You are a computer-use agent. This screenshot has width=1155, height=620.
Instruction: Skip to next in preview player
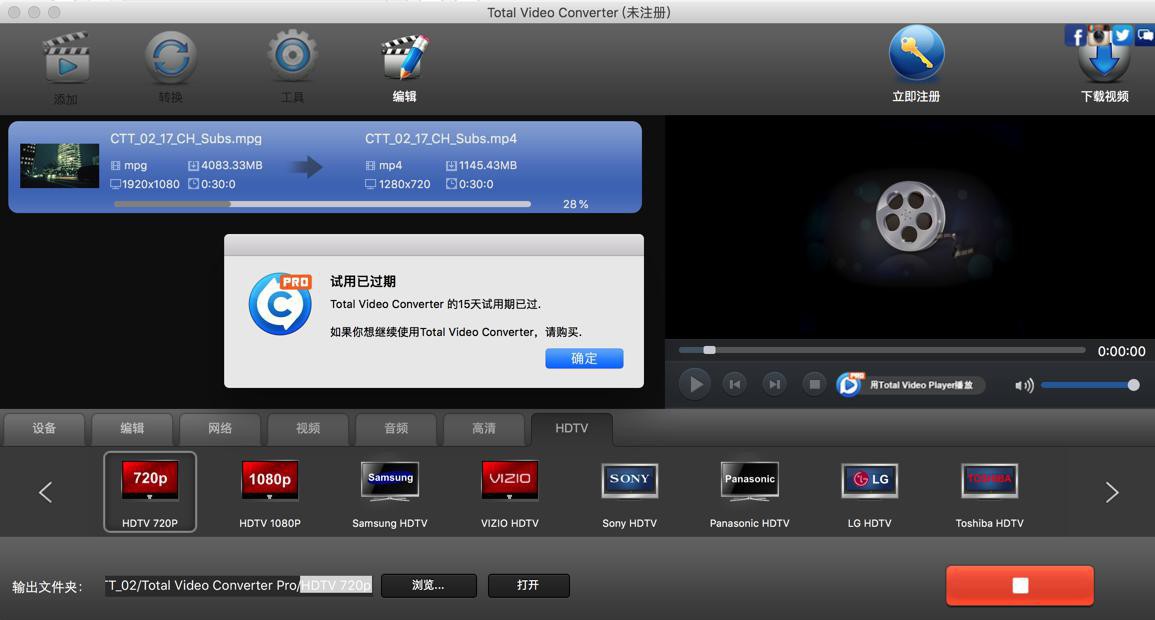[x=774, y=384]
